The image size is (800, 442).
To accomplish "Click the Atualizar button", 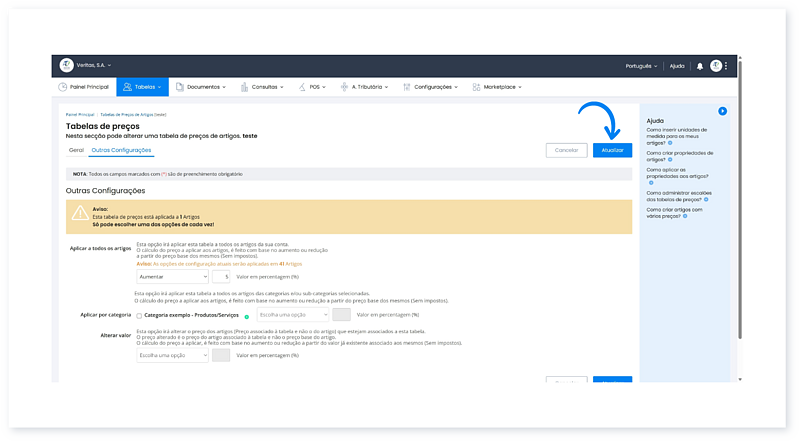I will (612, 150).
